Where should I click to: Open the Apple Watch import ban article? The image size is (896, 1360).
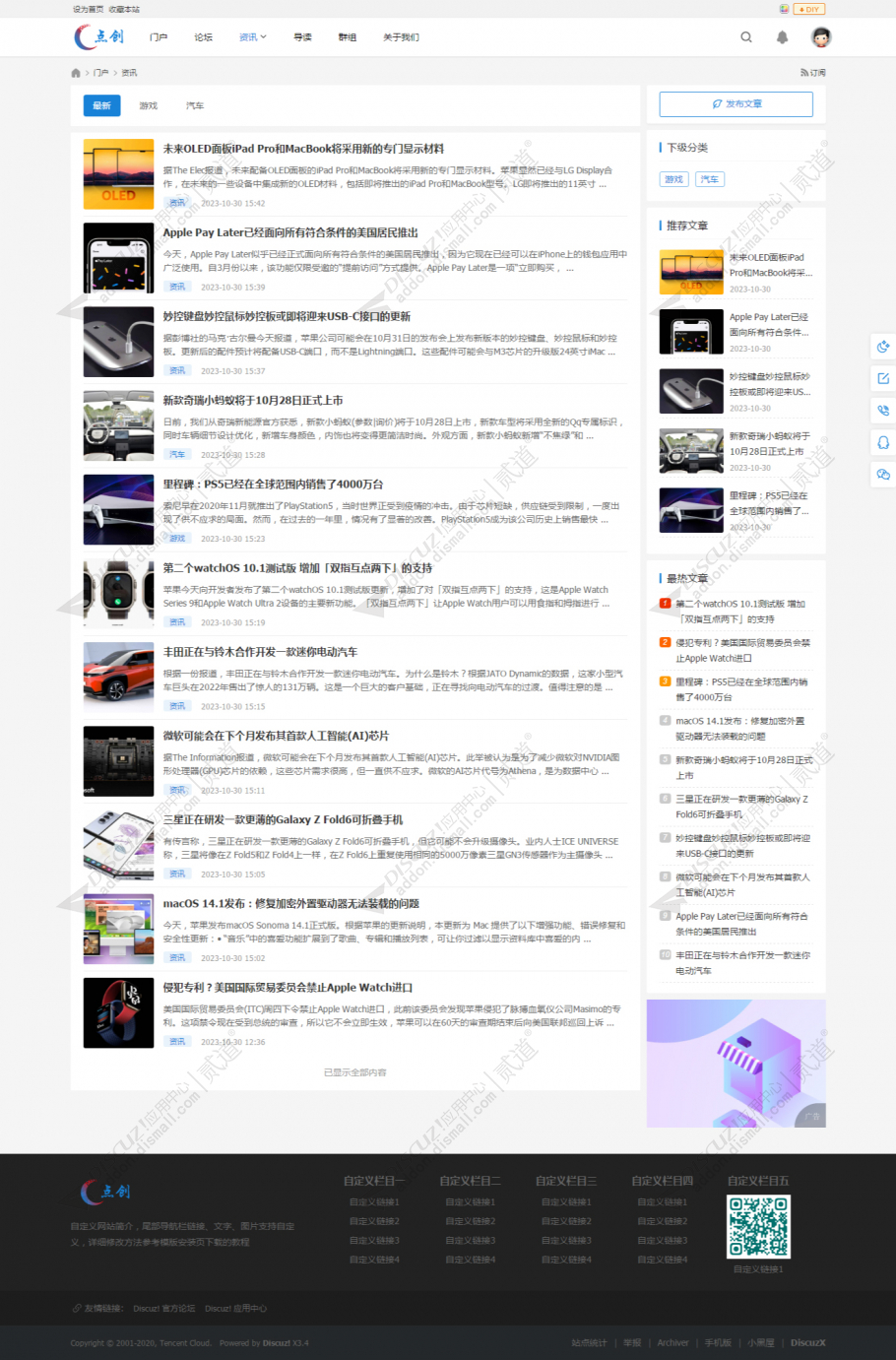point(288,987)
